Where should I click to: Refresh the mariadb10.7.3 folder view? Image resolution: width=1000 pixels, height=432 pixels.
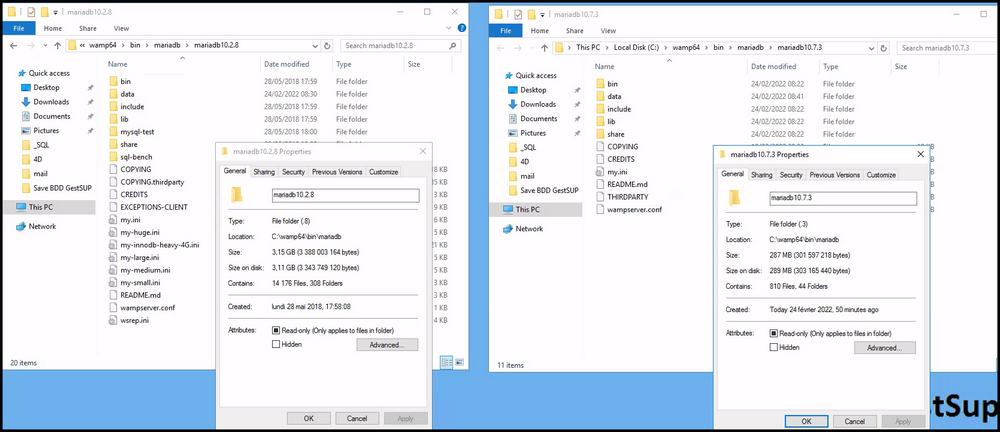click(x=884, y=48)
